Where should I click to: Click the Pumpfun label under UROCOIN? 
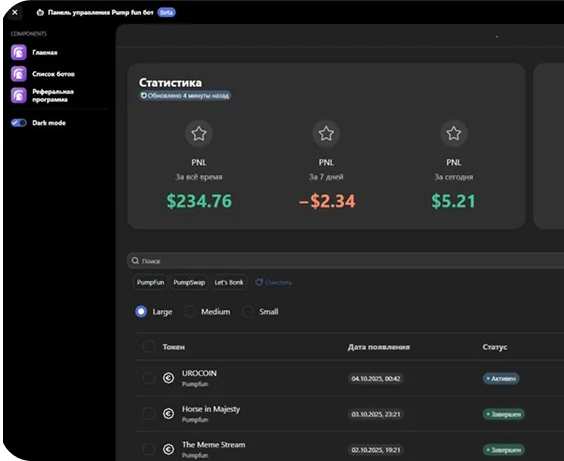195,384
